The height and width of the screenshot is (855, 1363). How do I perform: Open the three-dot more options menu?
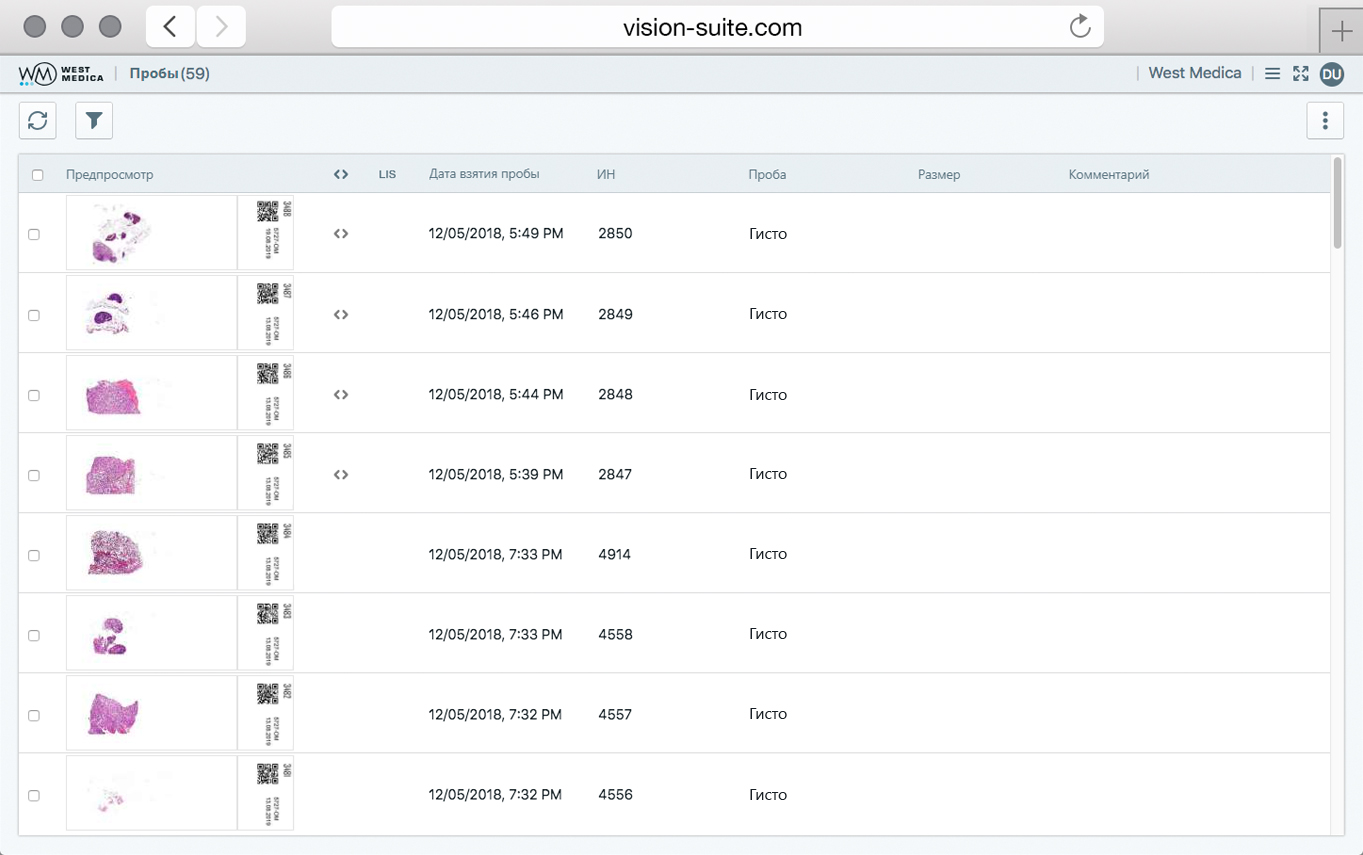[1325, 121]
